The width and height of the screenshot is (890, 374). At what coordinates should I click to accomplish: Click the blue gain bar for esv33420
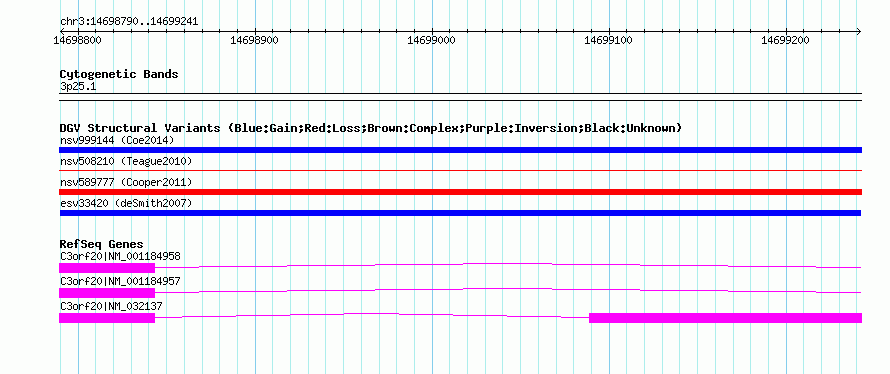click(460, 213)
